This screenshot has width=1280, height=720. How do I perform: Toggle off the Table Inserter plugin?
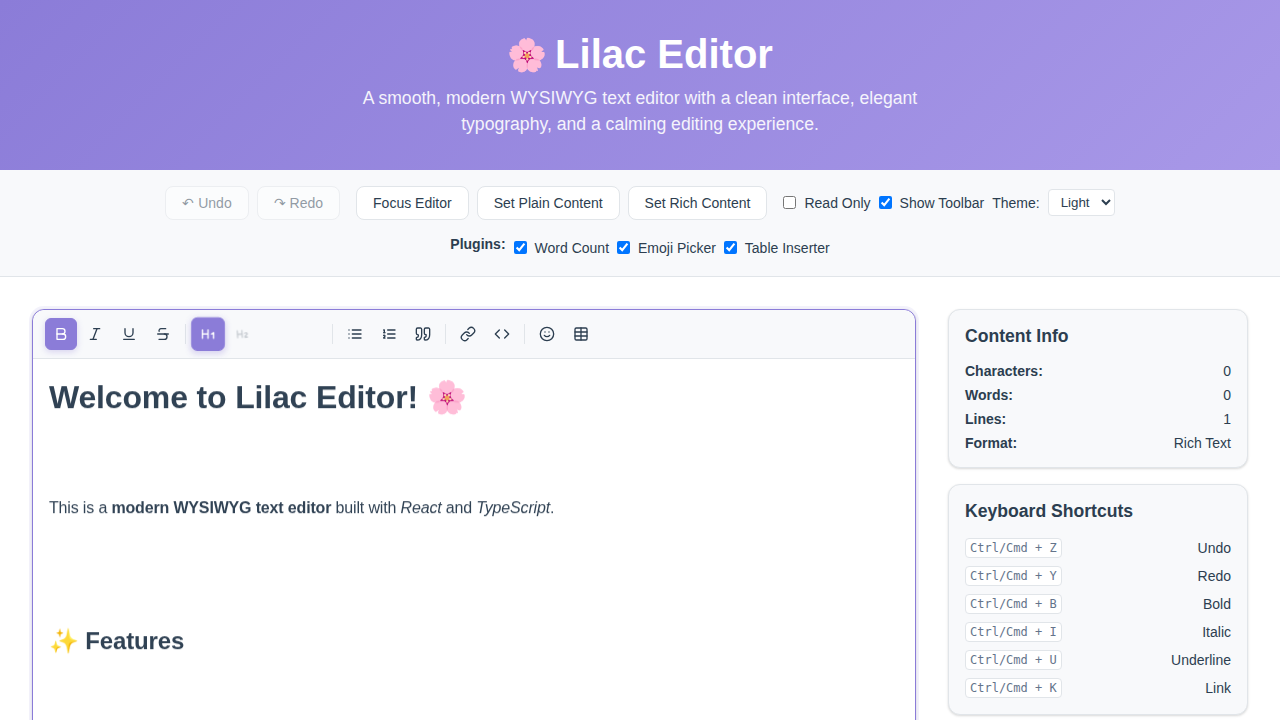pyautogui.click(x=730, y=247)
